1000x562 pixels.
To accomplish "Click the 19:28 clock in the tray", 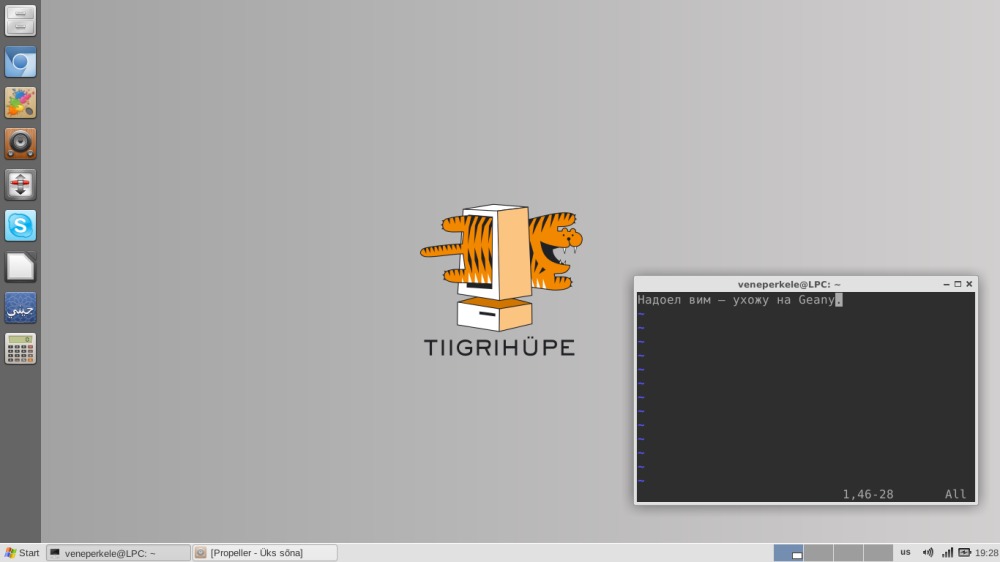I will click(x=986, y=553).
